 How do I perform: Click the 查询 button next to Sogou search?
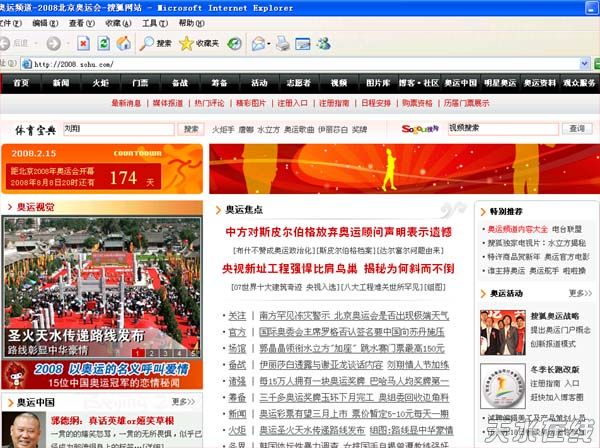[576, 128]
